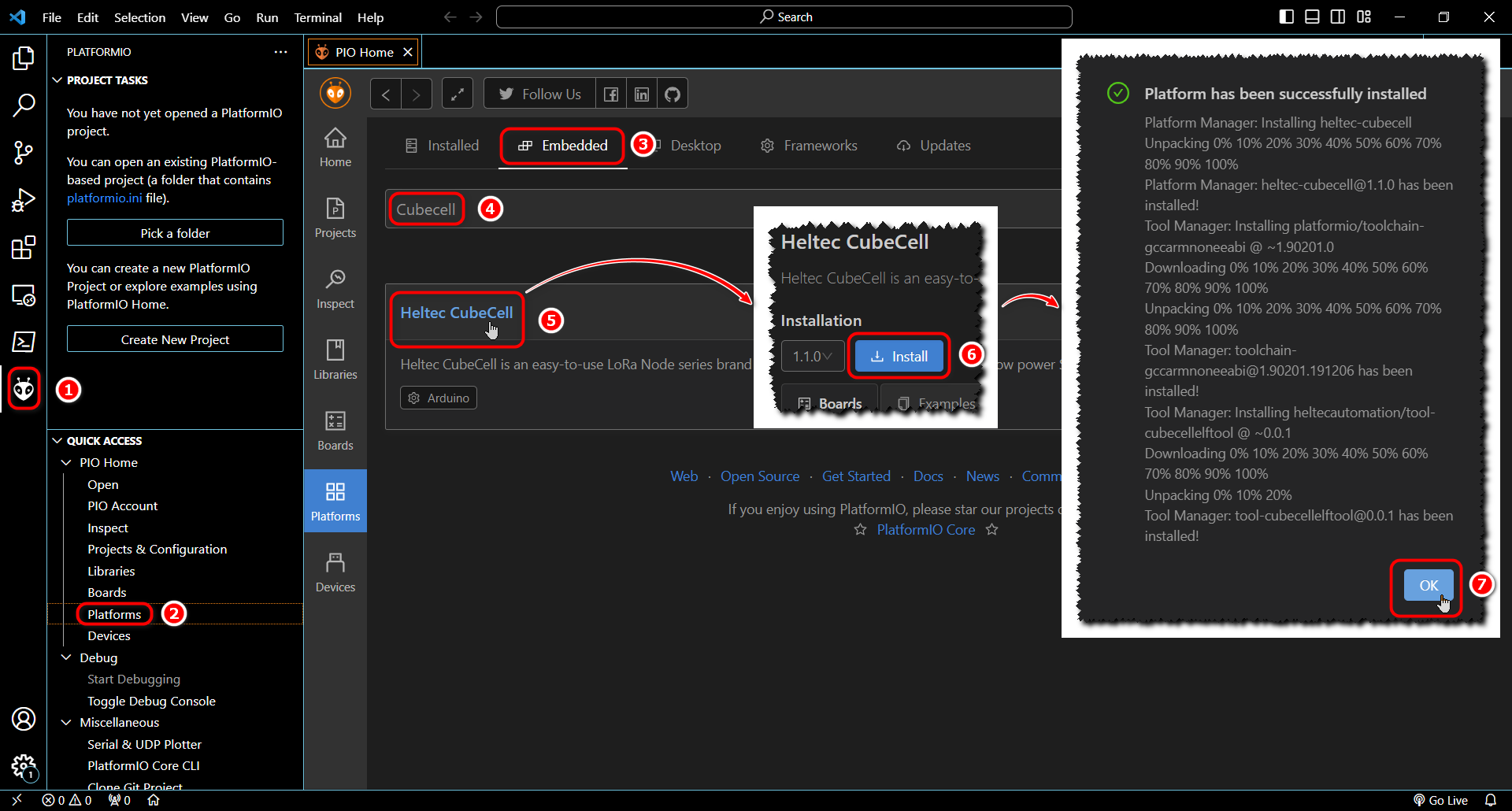
Task: Open the Heltec CubeCell platform link
Action: click(457, 313)
